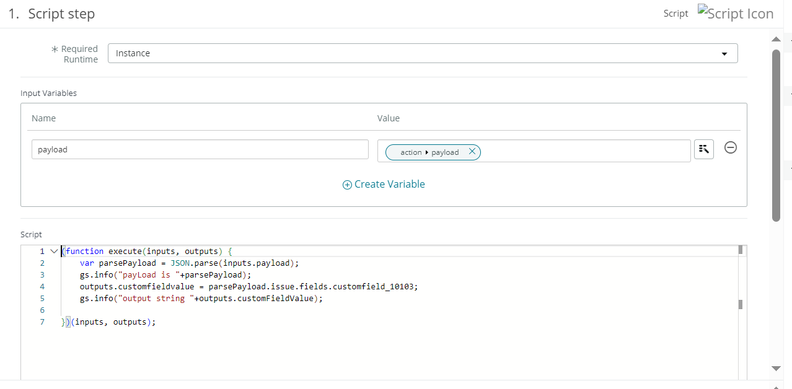This screenshot has width=792, height=389.
Task: Click the Script step title
Action: pos(61,14)
